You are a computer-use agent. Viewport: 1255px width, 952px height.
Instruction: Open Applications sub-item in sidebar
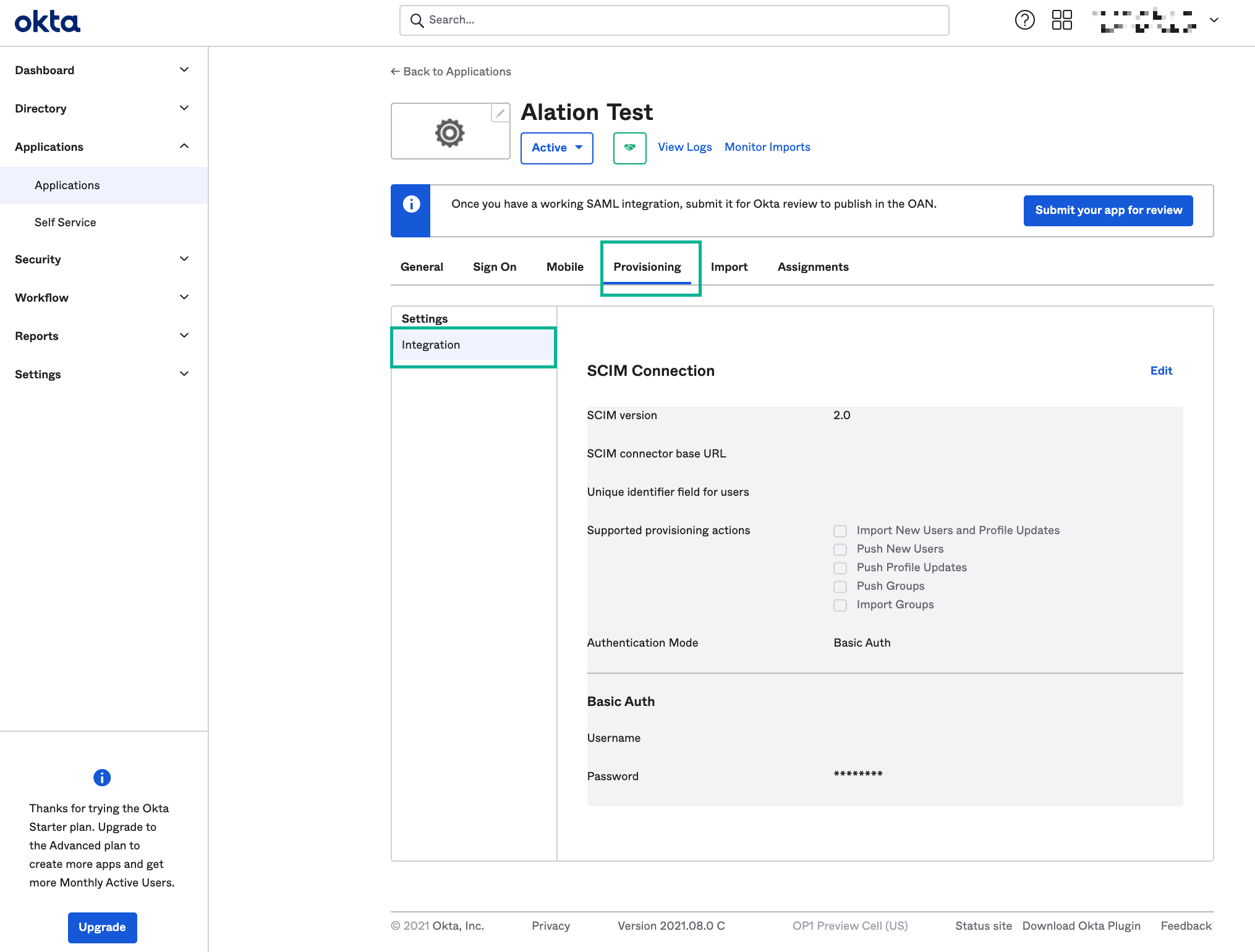(104, 185)
